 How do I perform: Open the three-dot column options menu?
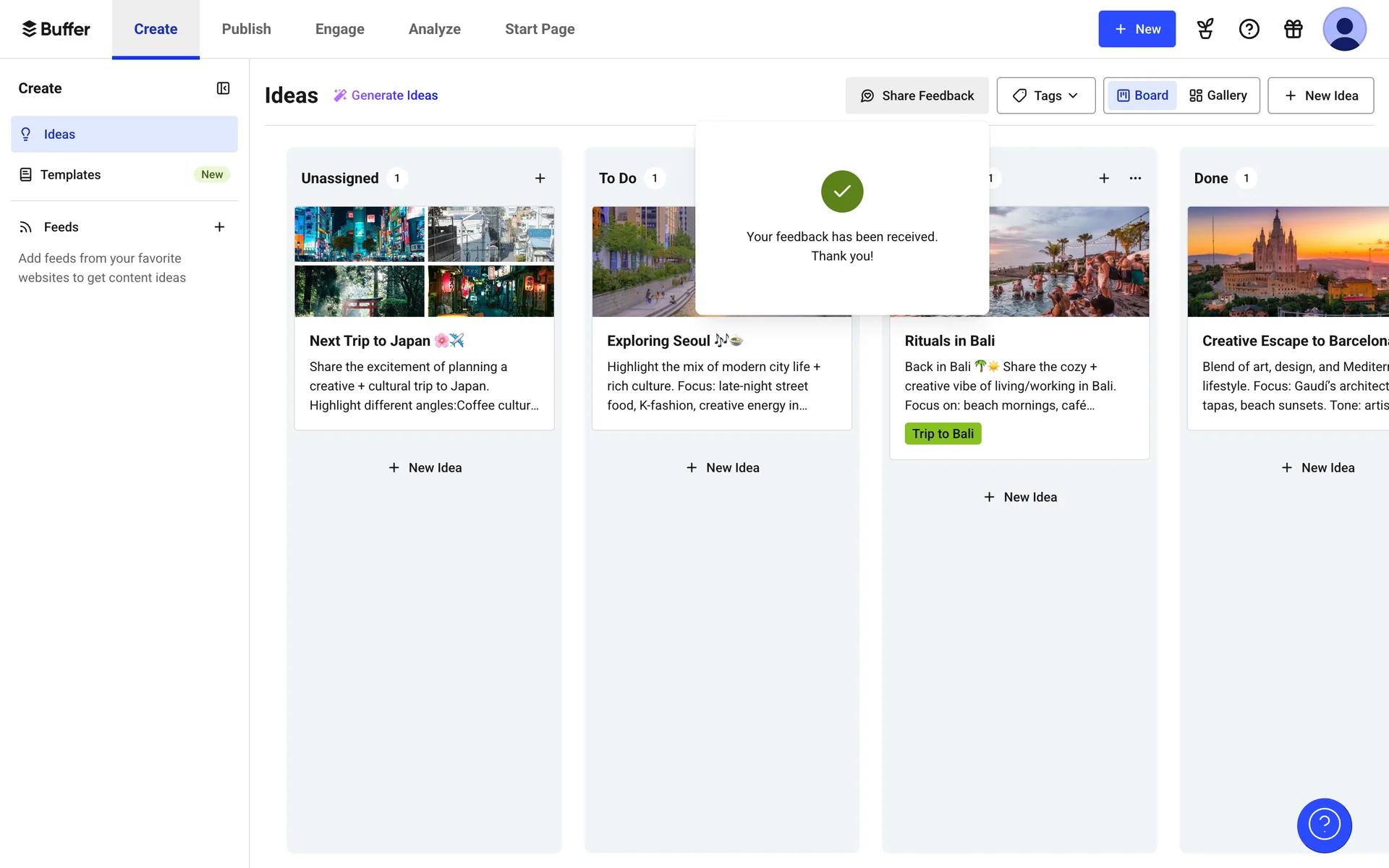pyautogui.click(x=1135, y=178)
